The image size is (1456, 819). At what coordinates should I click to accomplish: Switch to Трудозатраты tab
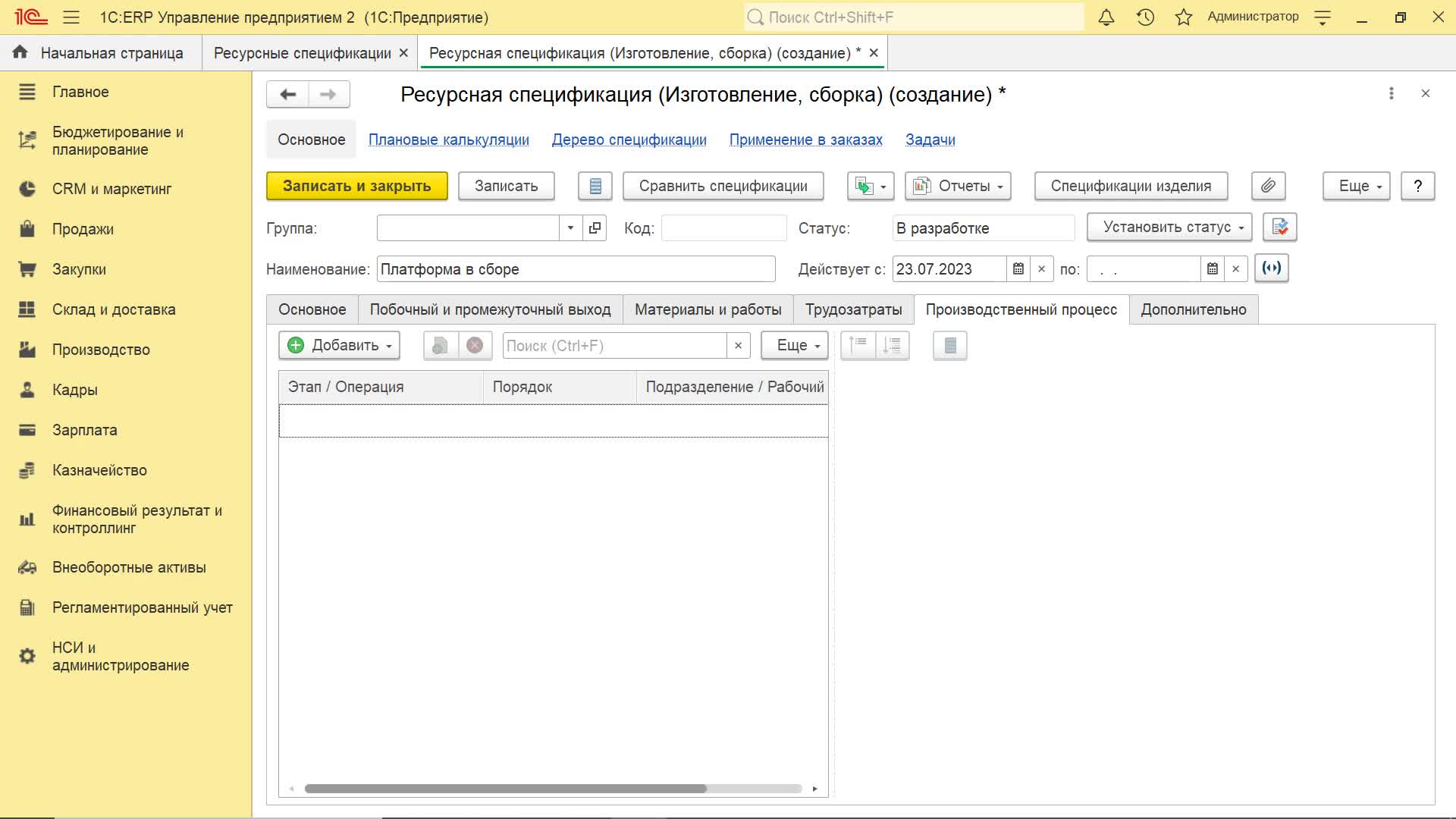pos(853,309)
